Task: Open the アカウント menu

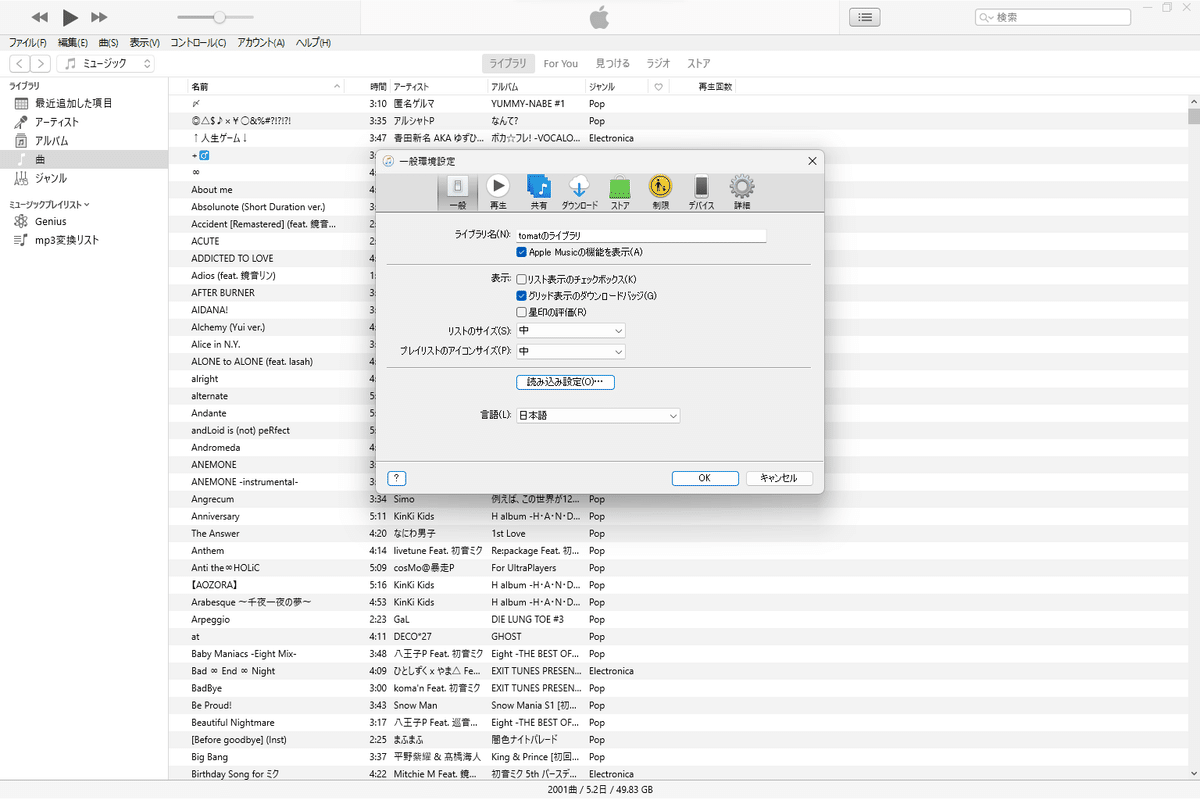Action: (261, 43)
